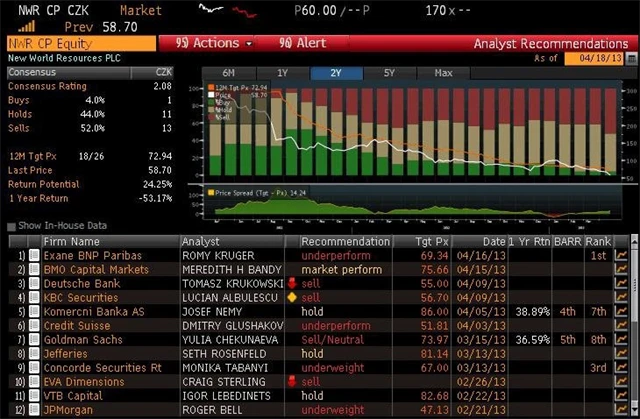This screenshot has width=640, height=419.
Task: Open chart icon for Credit Suisse row
Action: click(x=621, y=326)
